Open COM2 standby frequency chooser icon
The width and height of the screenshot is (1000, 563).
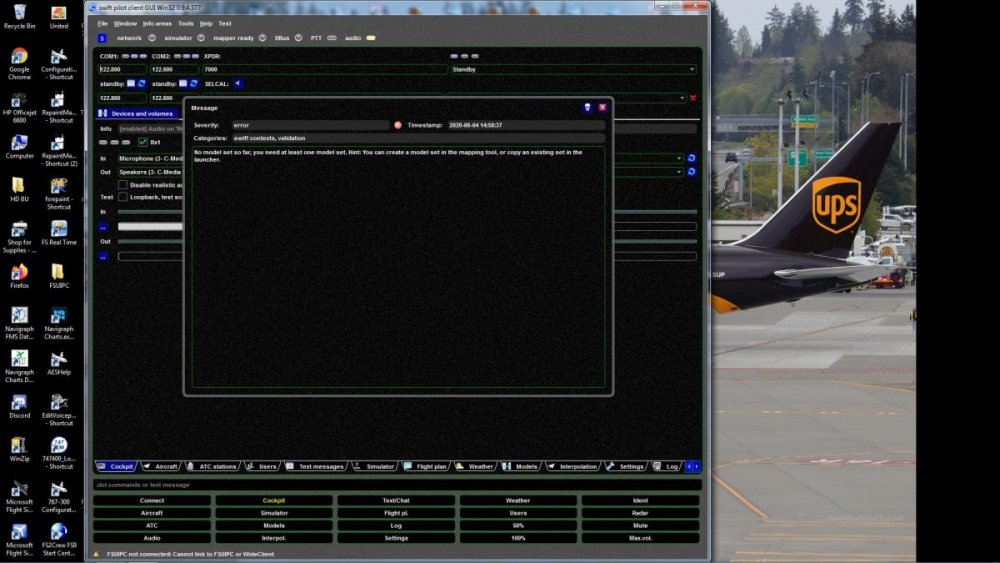183,84
